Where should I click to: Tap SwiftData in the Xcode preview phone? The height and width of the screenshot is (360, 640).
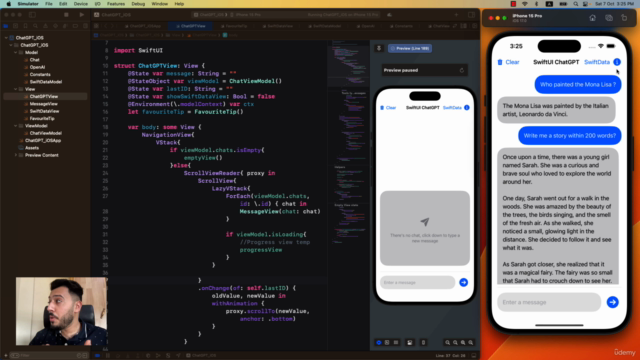tap(452, 108)
